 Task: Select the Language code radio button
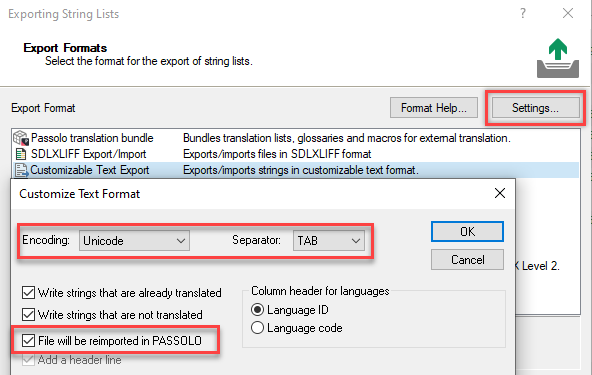257,328
